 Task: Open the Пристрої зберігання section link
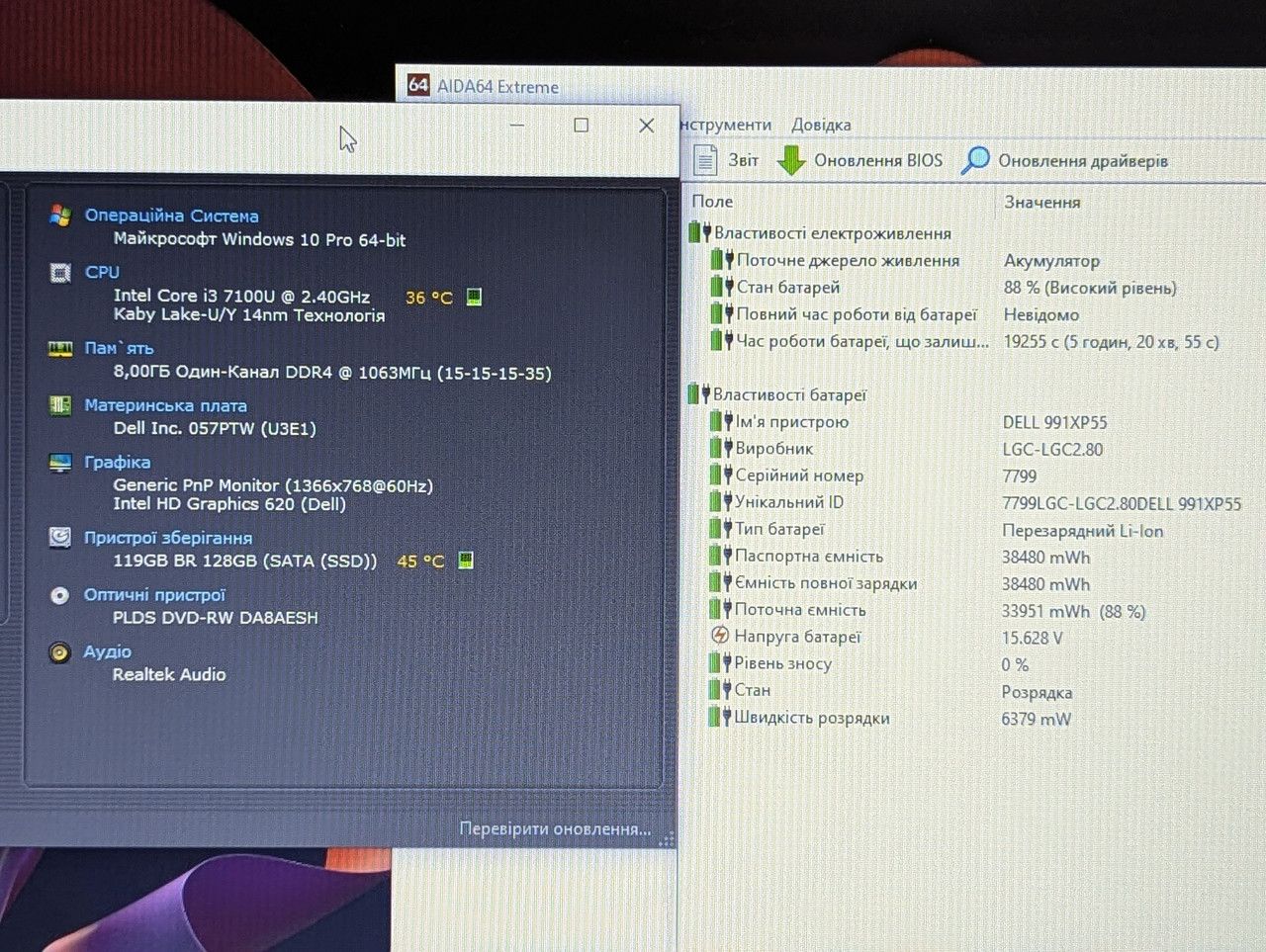168,538
